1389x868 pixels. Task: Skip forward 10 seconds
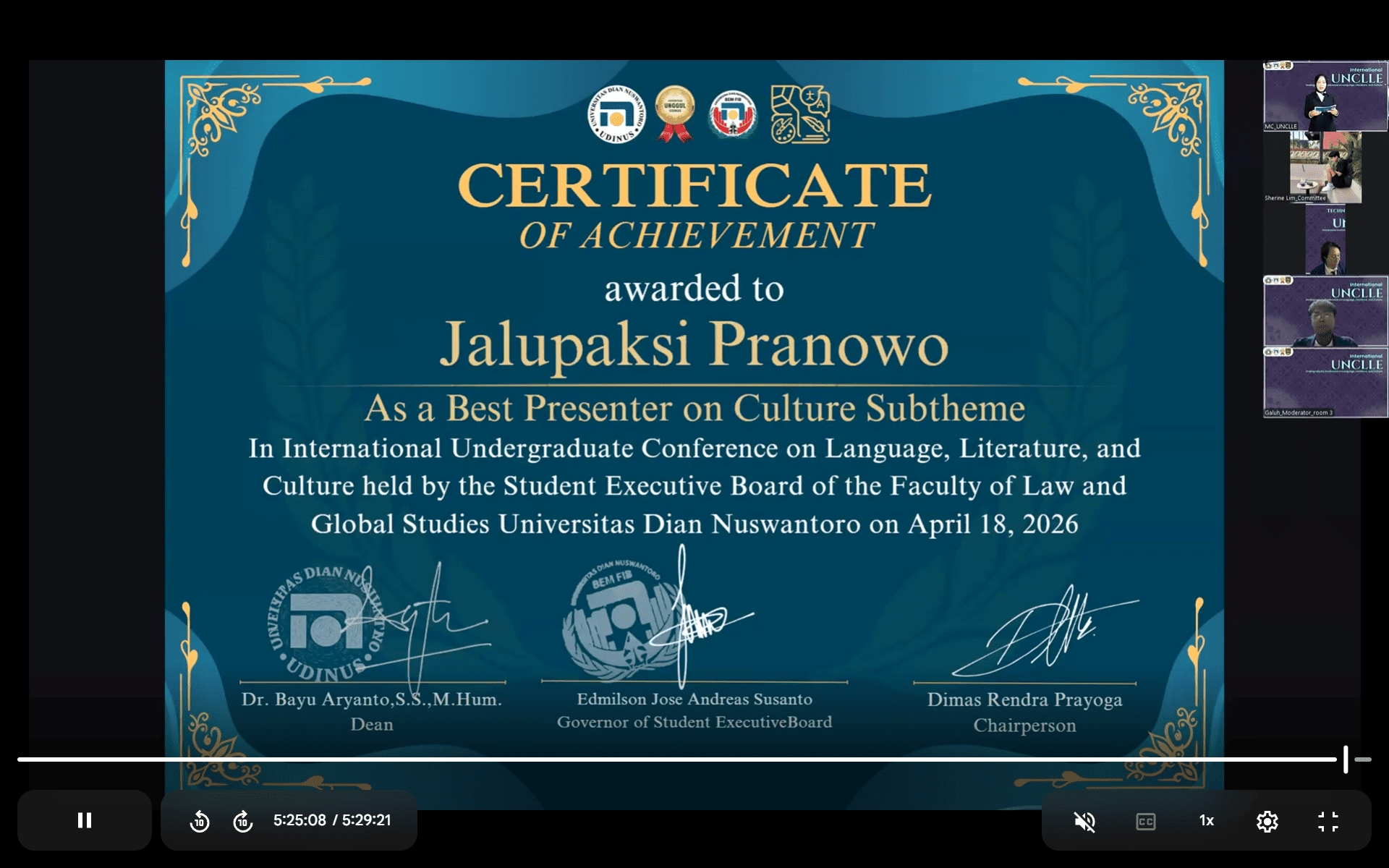[x=243, y=821]
